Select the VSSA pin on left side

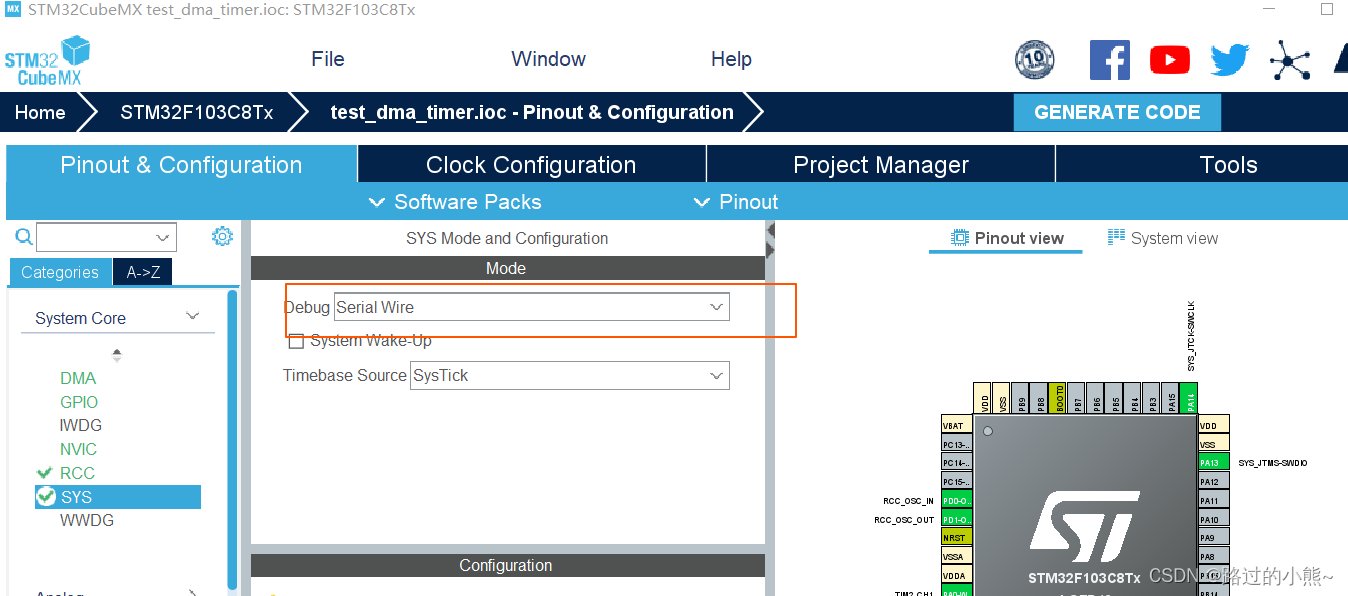pyautogui.click(x=956, y=557)
